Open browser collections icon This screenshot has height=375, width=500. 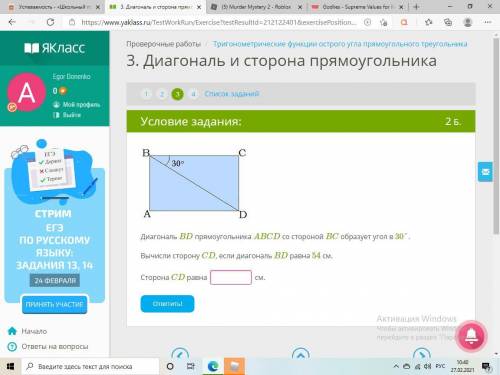coord(448,22)
